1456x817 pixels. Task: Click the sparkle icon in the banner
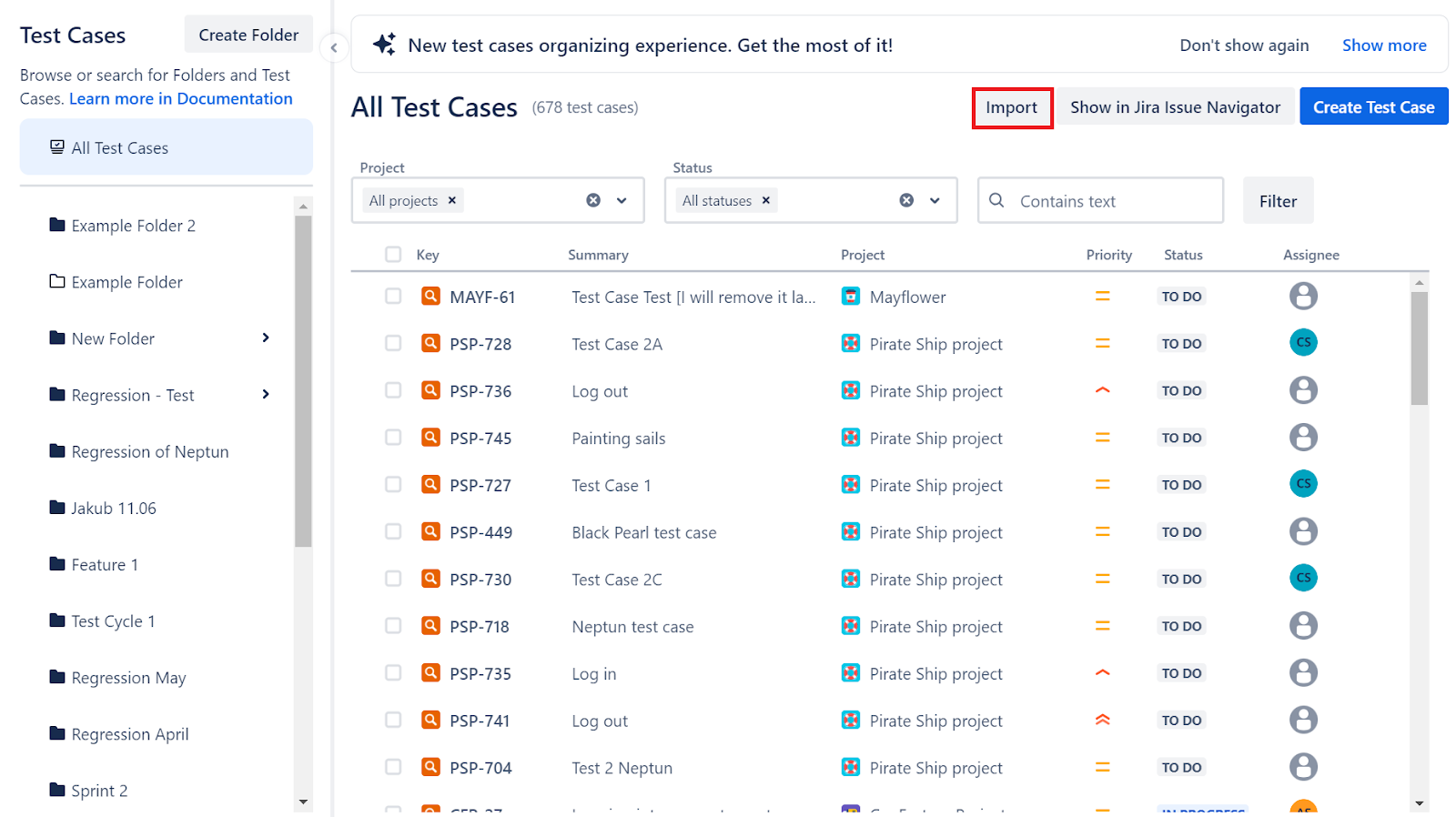click(x=384, y=45)
